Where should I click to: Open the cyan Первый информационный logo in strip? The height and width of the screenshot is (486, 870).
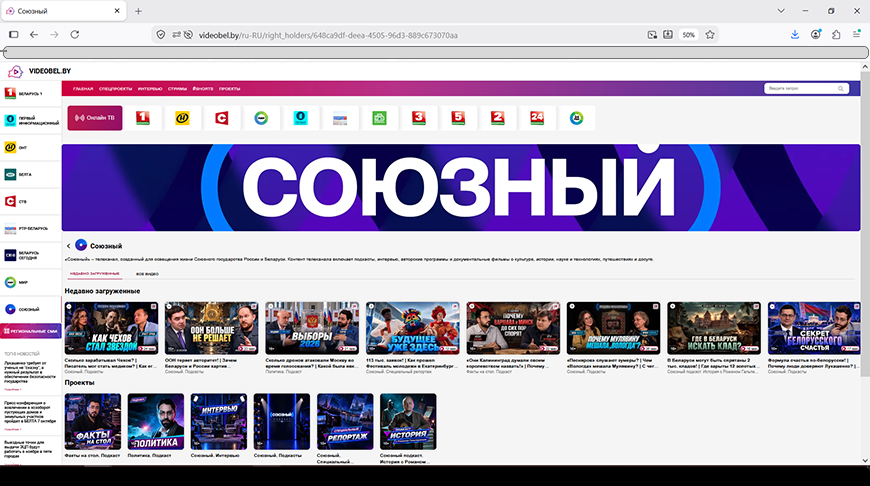point(300,118)
